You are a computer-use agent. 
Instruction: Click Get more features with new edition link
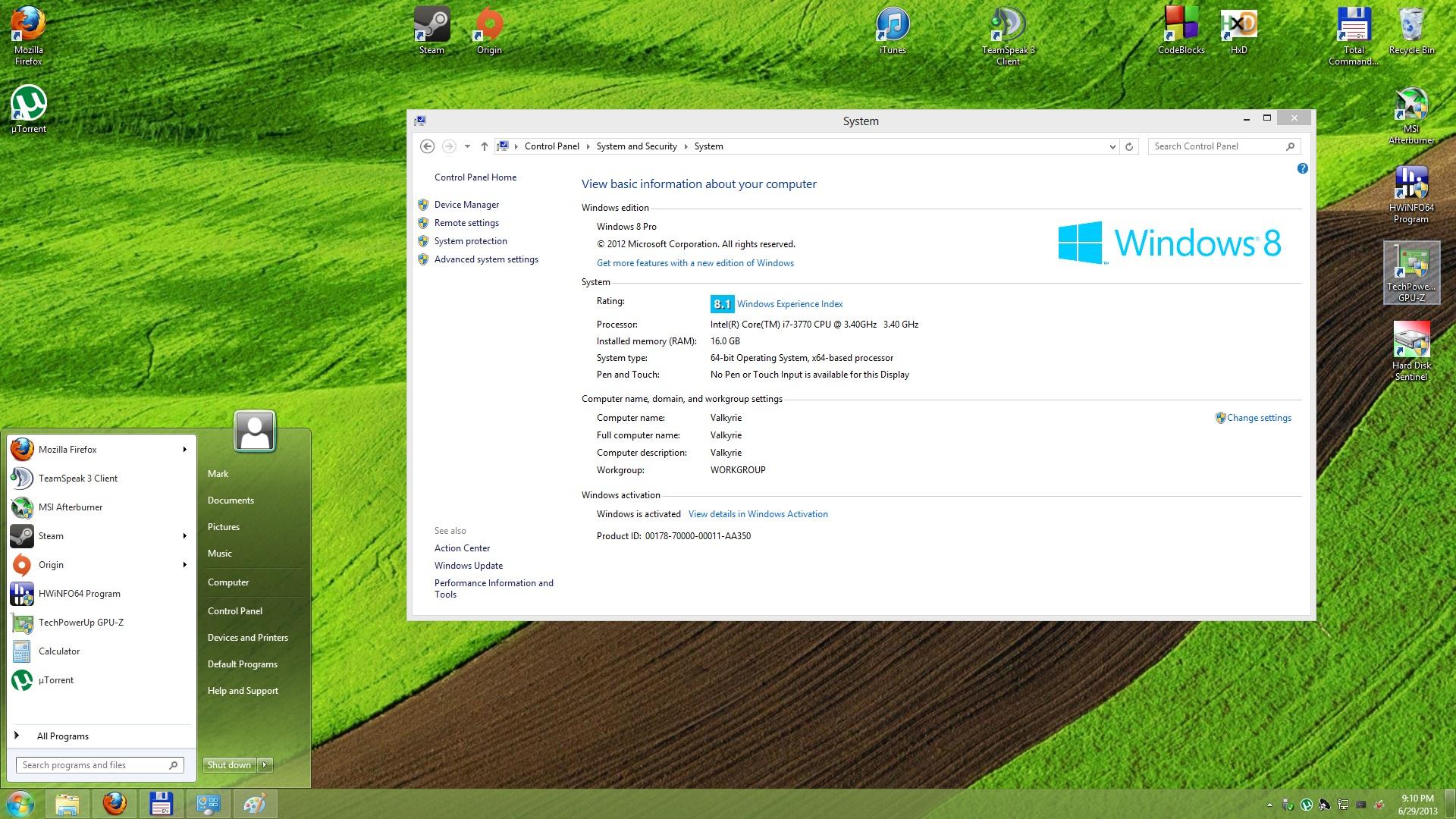click(x=695, y=263)
